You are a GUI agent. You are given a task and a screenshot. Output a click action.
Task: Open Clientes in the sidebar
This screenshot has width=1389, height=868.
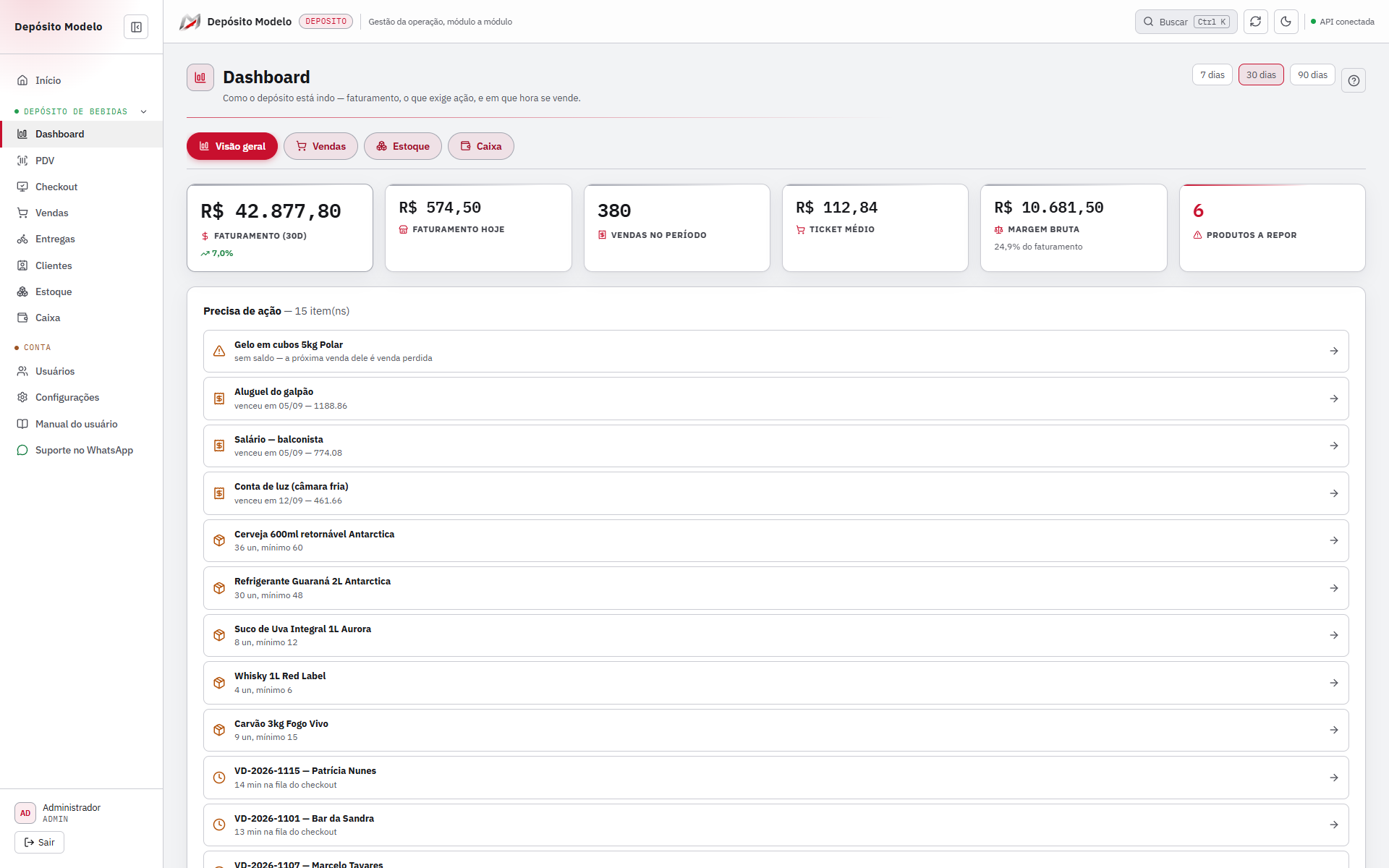point(81,265)
